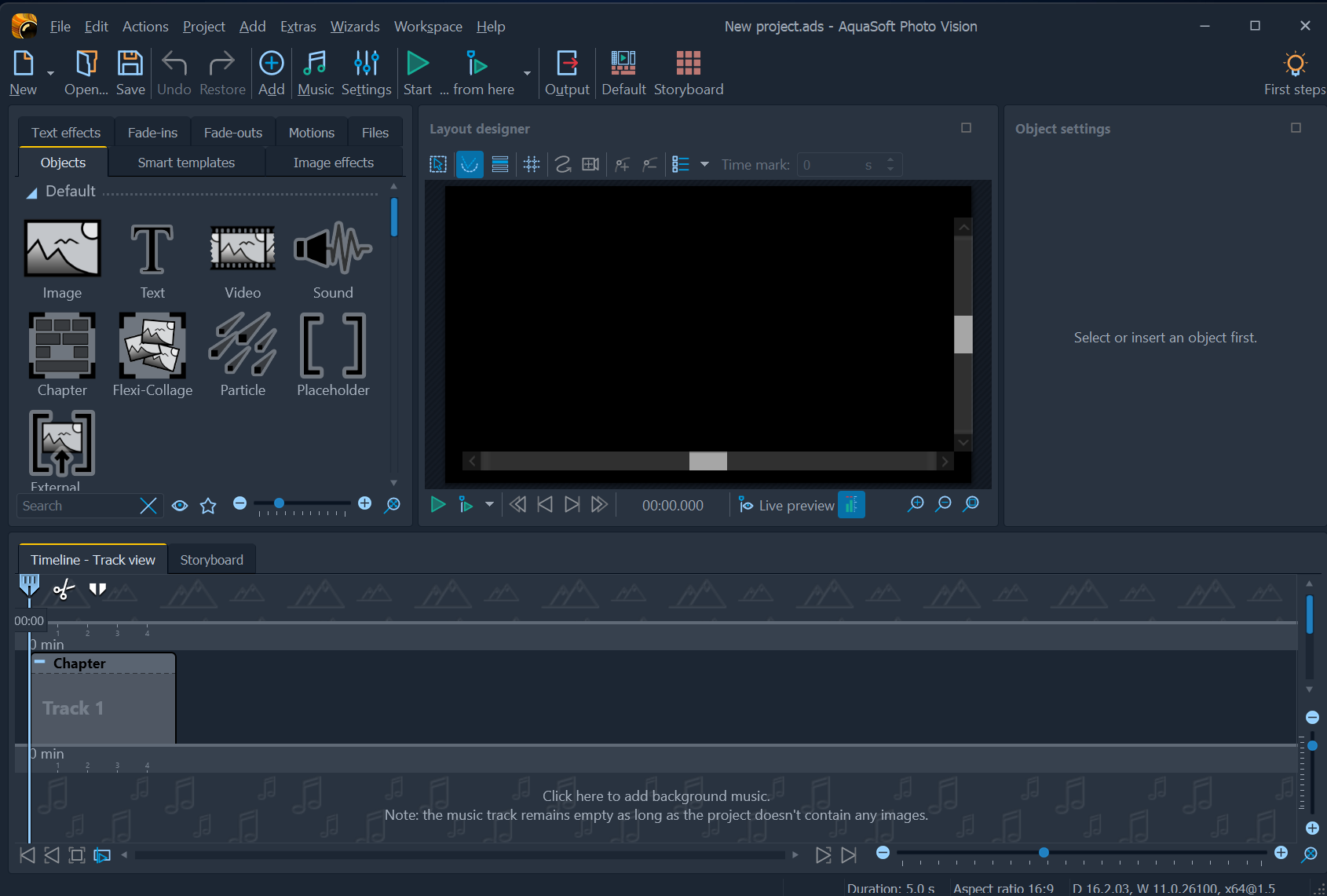Switch to the Text effects tab
The width and height of the screenshot is (1327, 896).
pyautogui.click(x=66, y=133)
